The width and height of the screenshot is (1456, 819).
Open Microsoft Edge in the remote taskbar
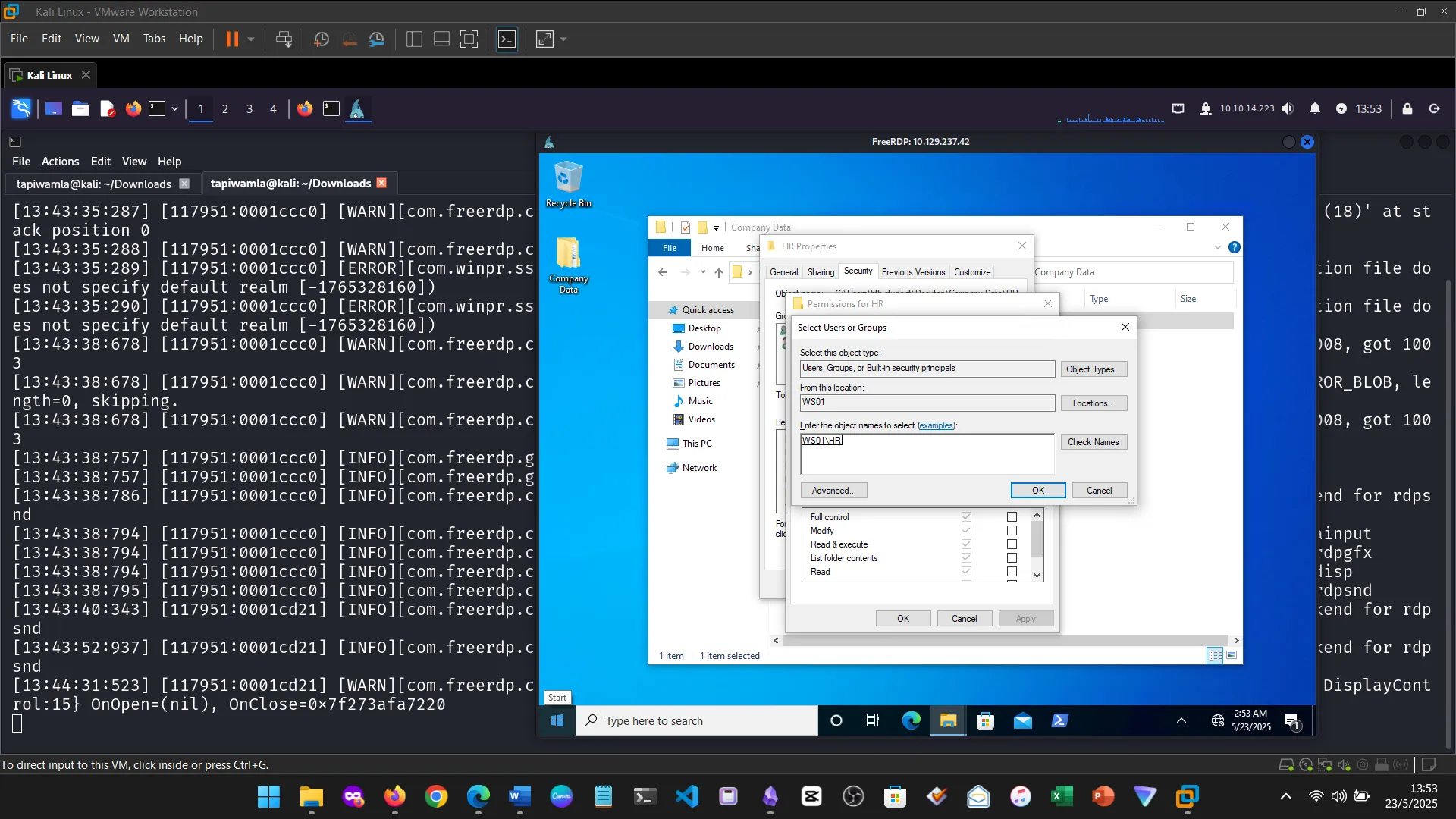(911, 720)
